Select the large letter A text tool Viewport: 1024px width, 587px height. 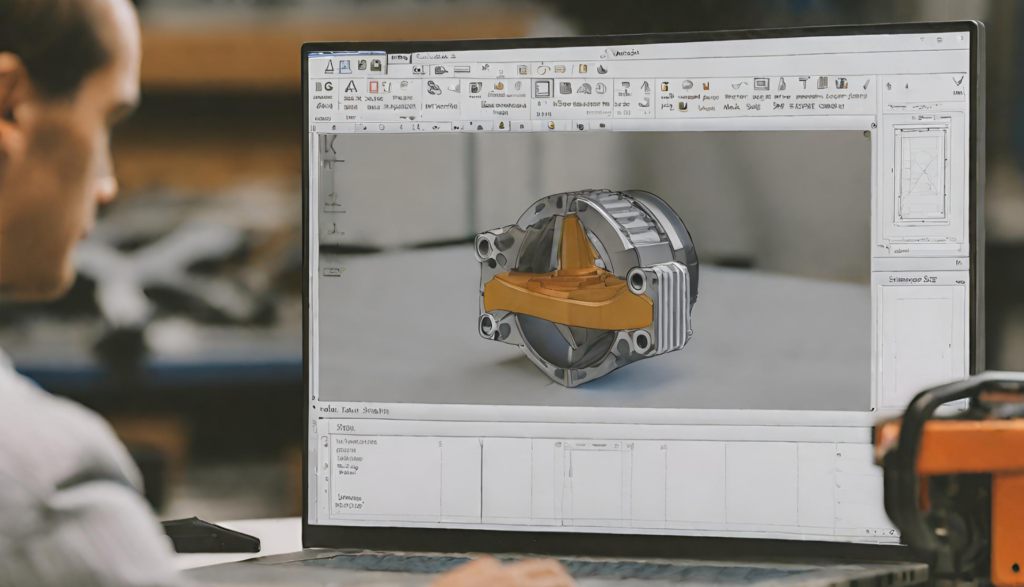(x=351, y=87)
